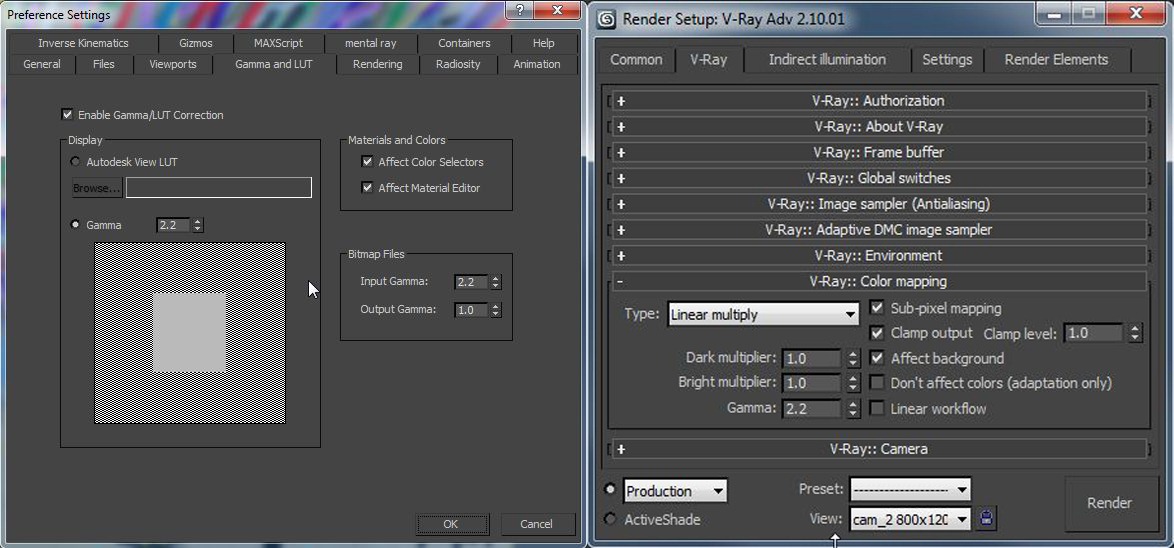Expand the V-Ray:: Global switches rollout

tap(879, 178)
